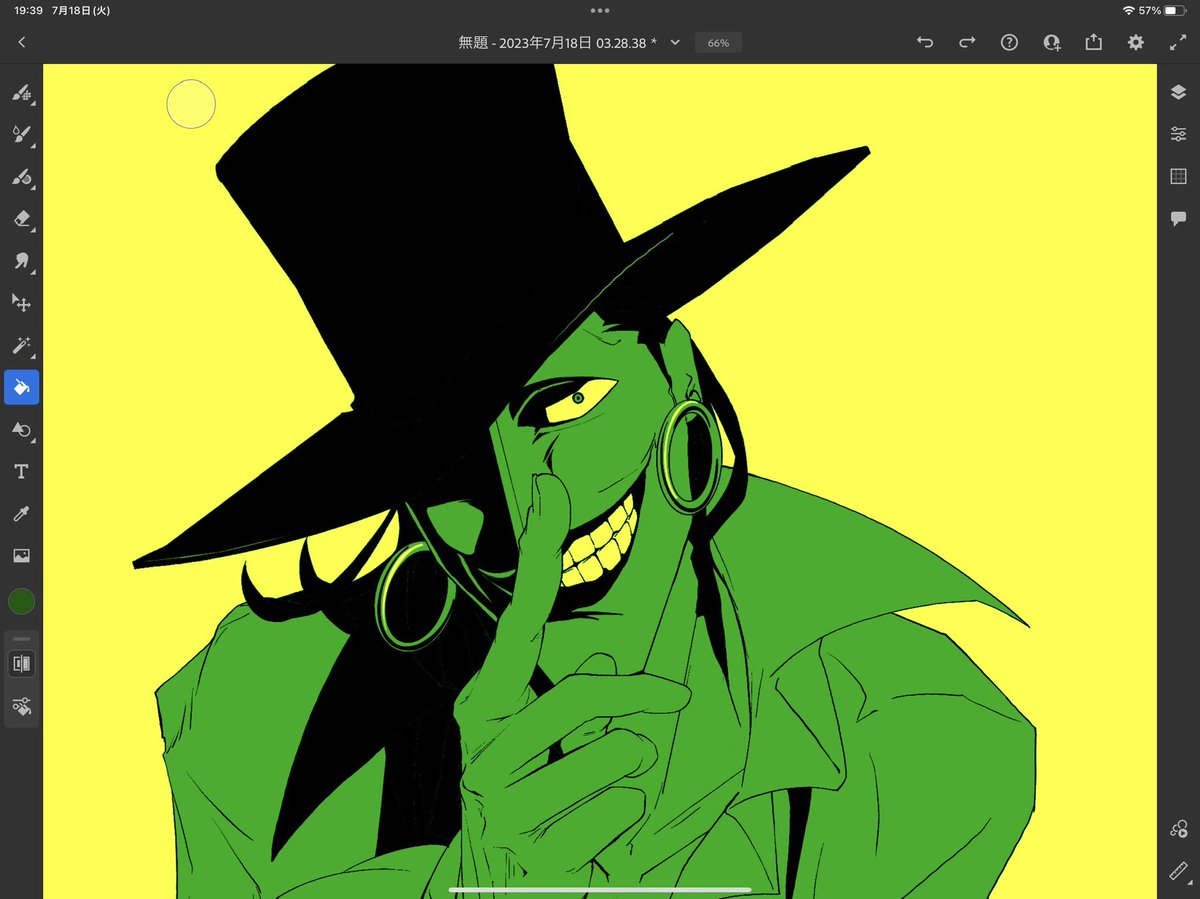Select the Vector brushes tool
Screen dimensions: 1200x899
(21, 176)
